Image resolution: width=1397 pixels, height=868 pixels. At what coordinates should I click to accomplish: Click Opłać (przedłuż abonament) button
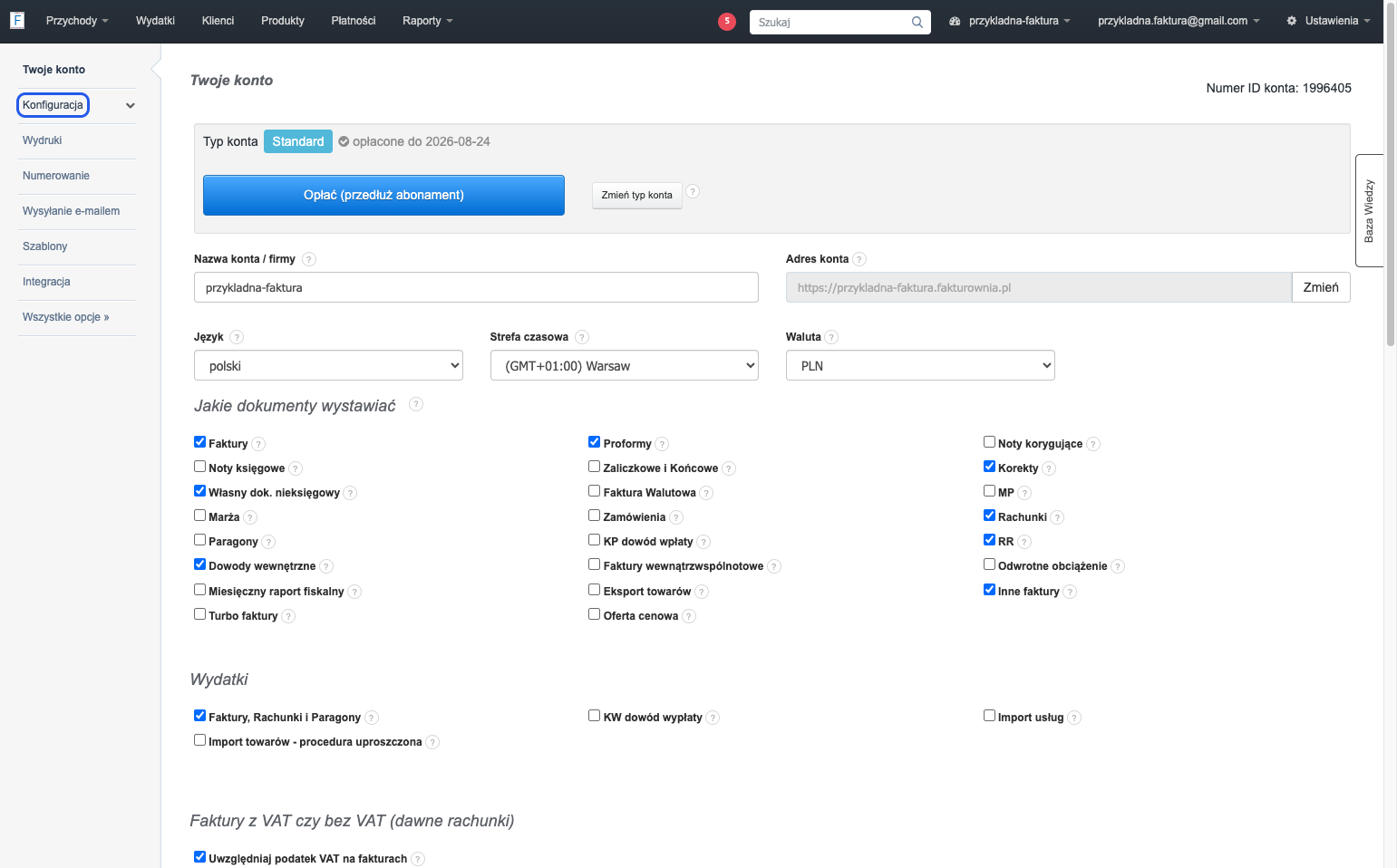point(383,195)
